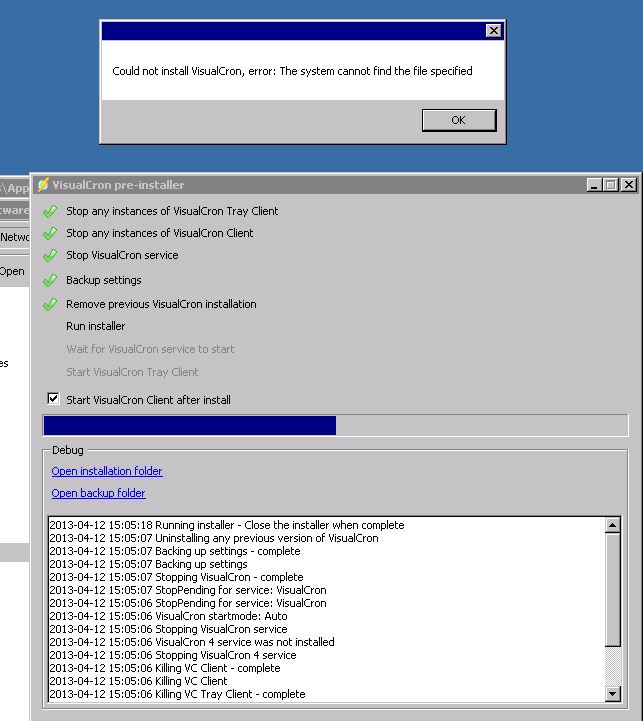Click checkmark beside Remove previous VisualCron installation
643x721 pixels.
click(x=50, y=304)
